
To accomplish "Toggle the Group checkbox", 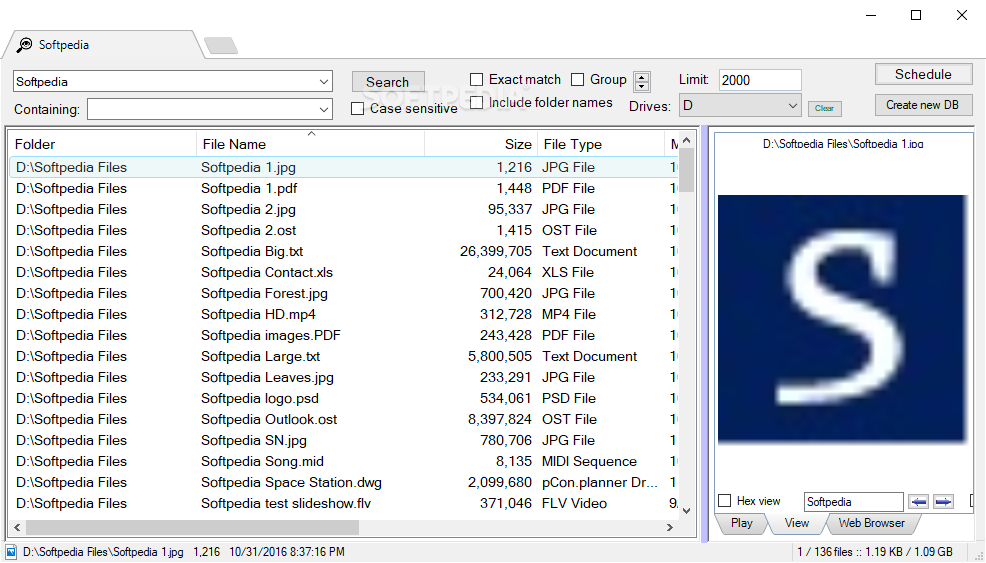I will coord(577,79).
